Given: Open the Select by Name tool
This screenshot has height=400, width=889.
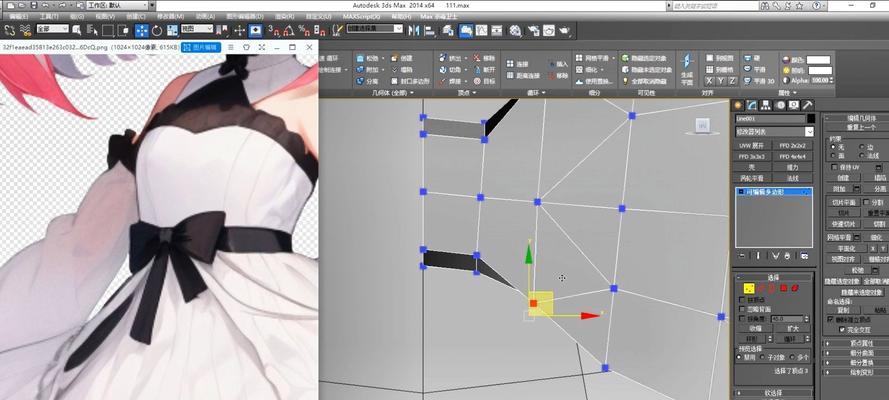Looking at the screenshot, I should [x=91, y=30].
